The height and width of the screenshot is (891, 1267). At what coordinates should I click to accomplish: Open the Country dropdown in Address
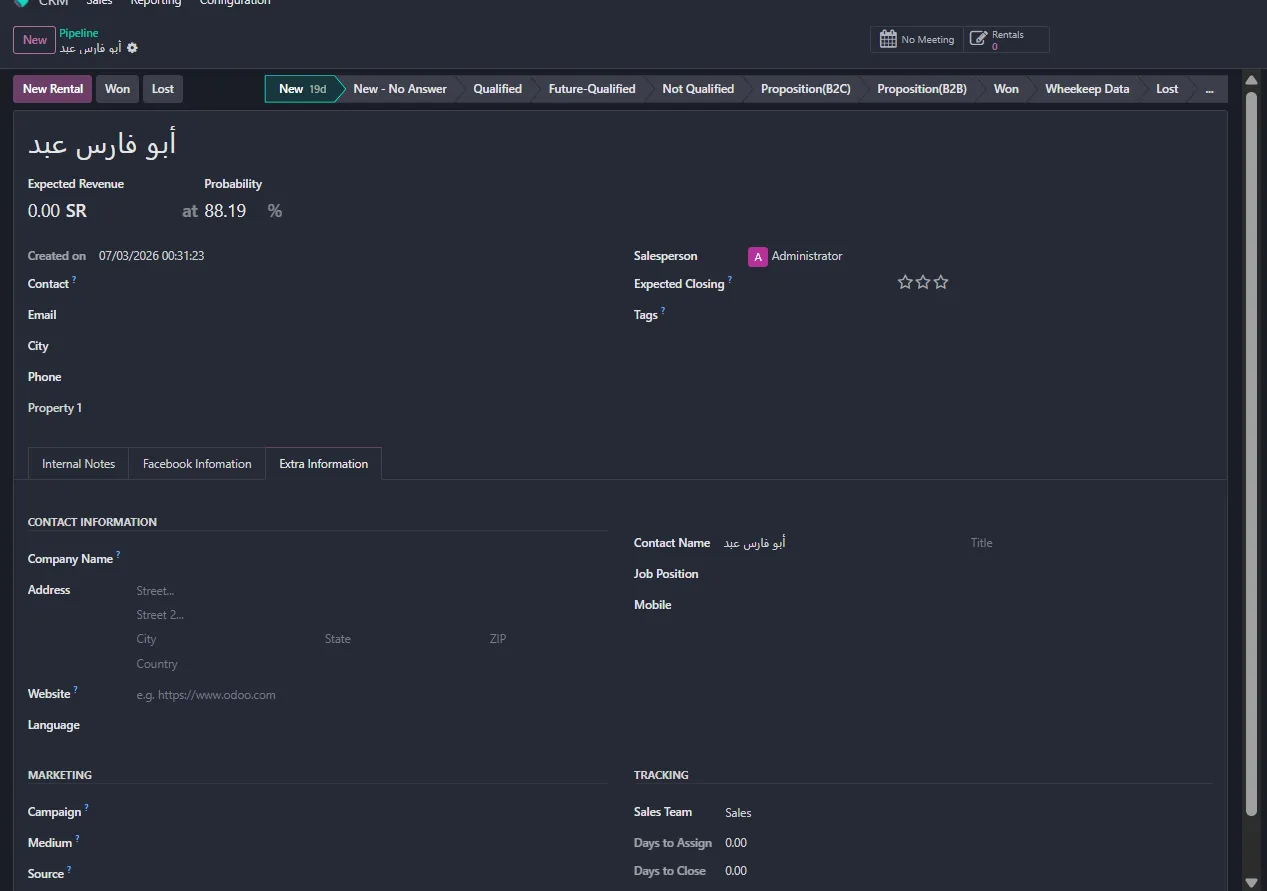[371, 664]
